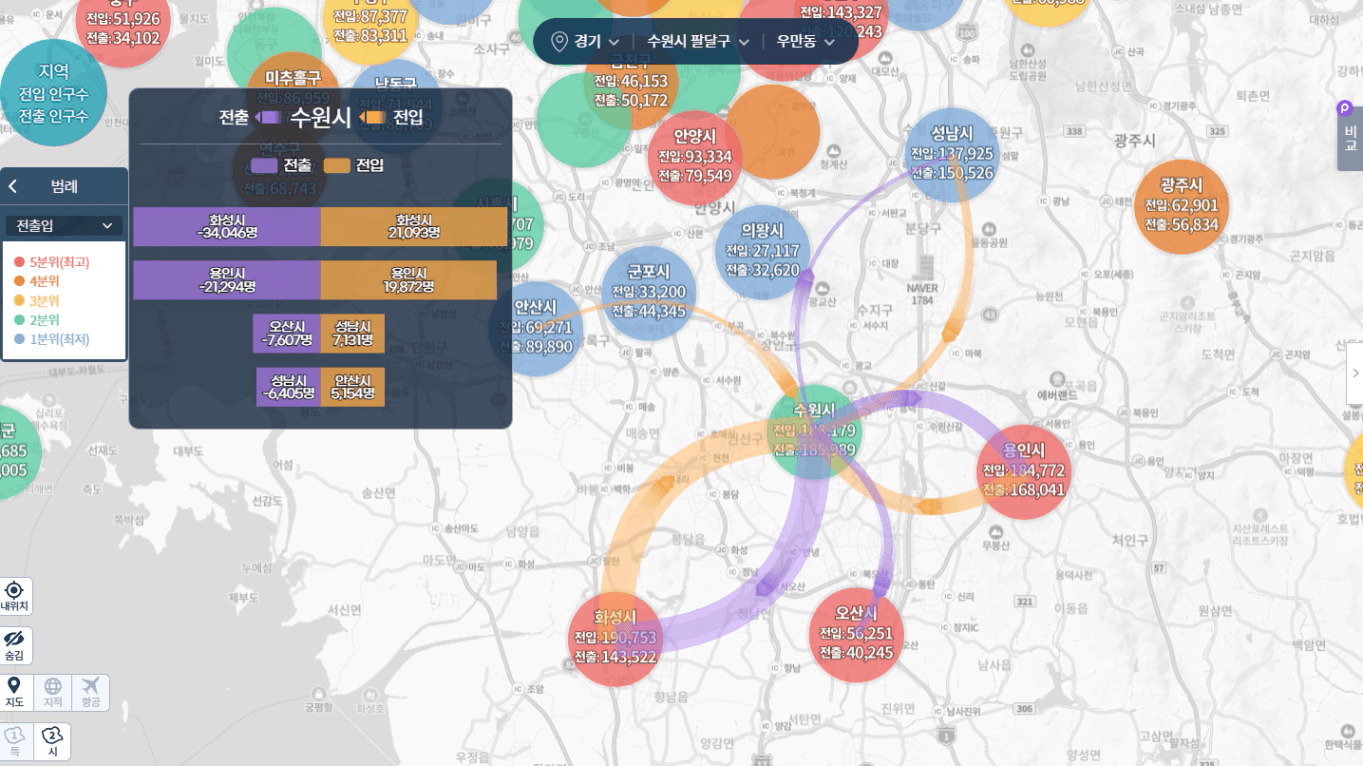Click the 지역 전입 인구수 info bubble
Viewport: 1363px width, 766px height.
tap(53, 93)
